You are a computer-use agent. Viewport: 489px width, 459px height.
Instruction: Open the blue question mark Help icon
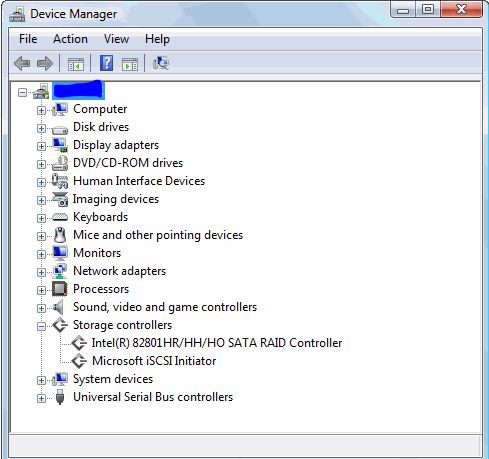click(x=106, y=63)
